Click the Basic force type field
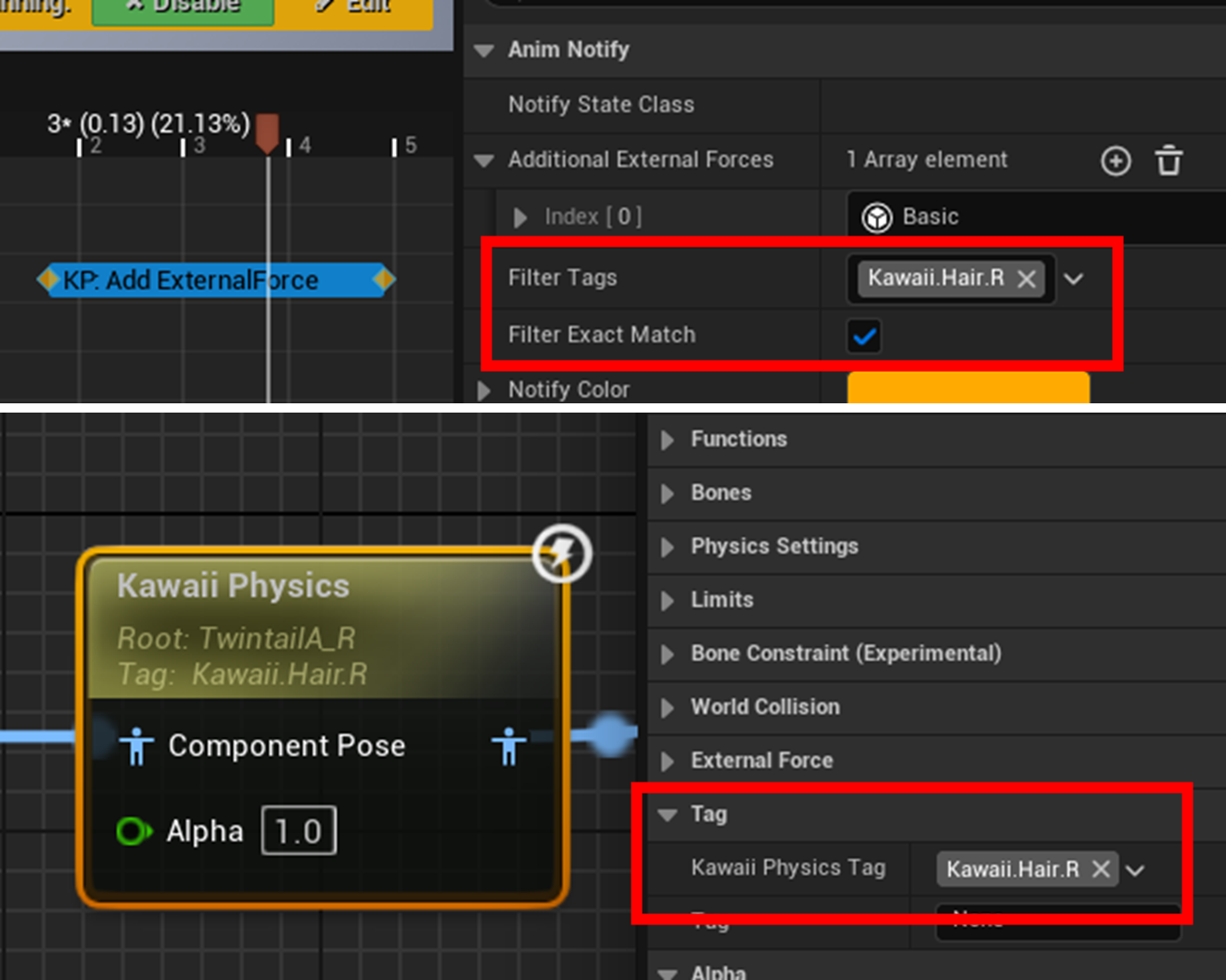The image size is (1226, 980). [x=1037, y=217]
